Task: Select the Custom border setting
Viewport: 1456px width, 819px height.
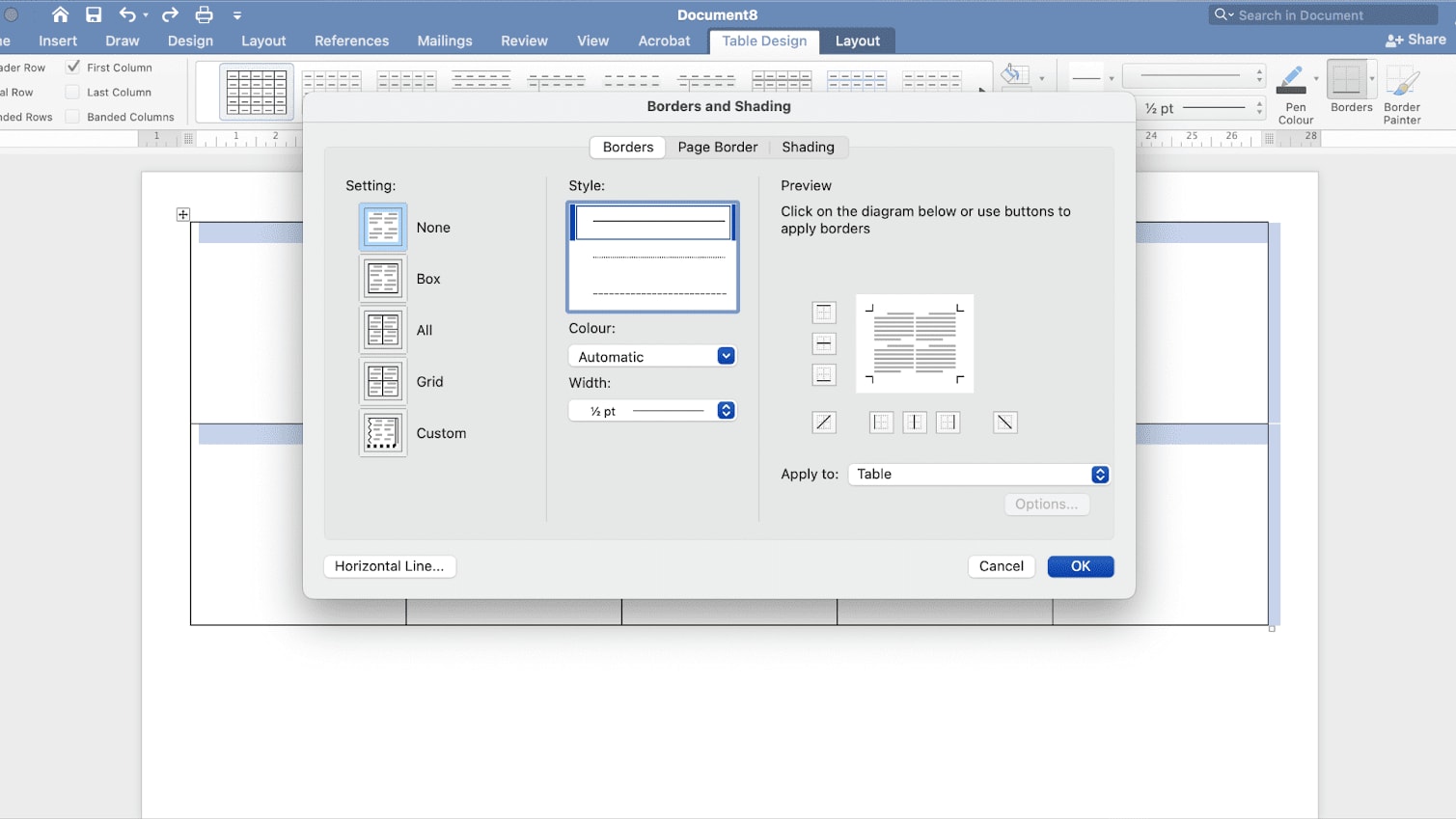Action: click(x=383, y=432)
